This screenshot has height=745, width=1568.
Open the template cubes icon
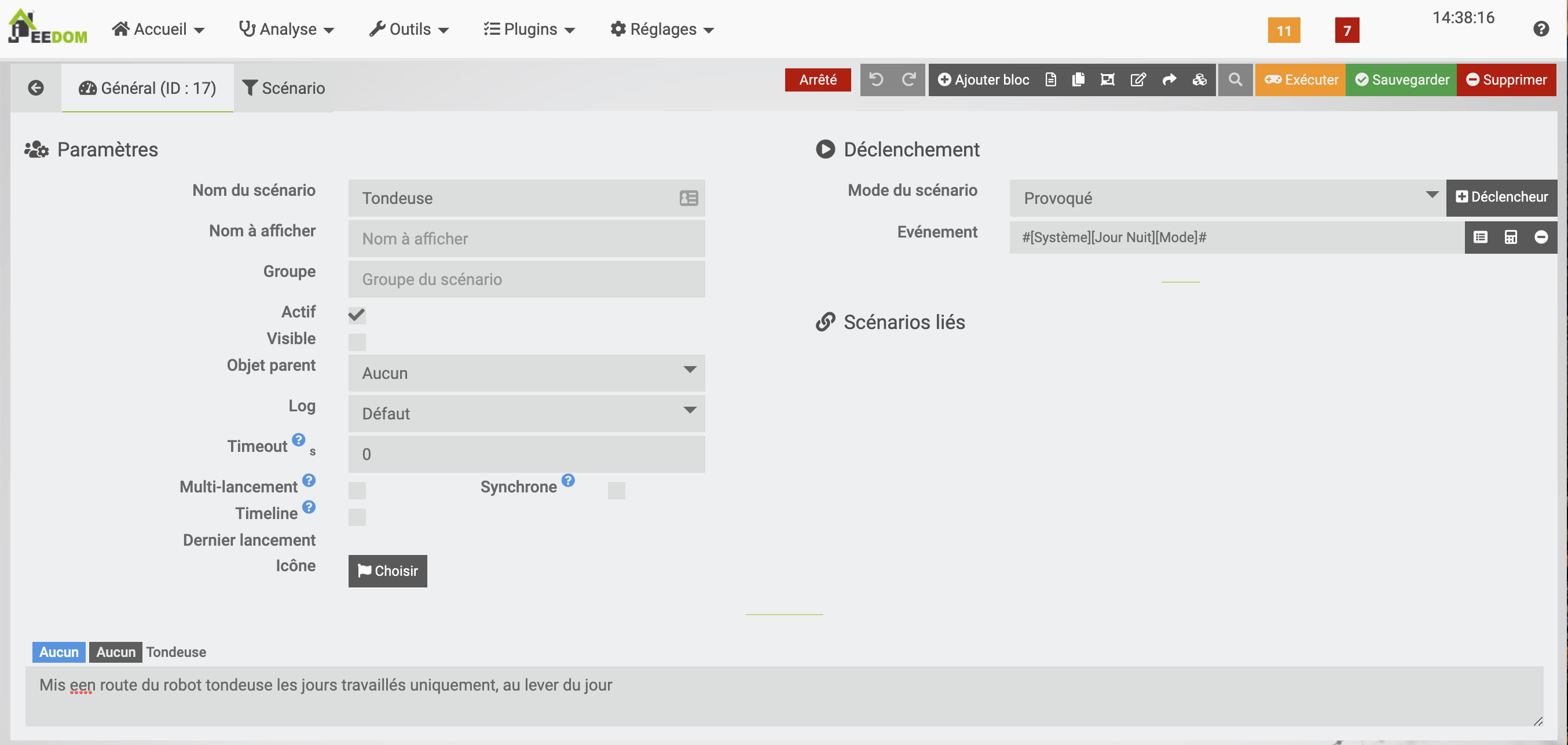click(1199, 80)
